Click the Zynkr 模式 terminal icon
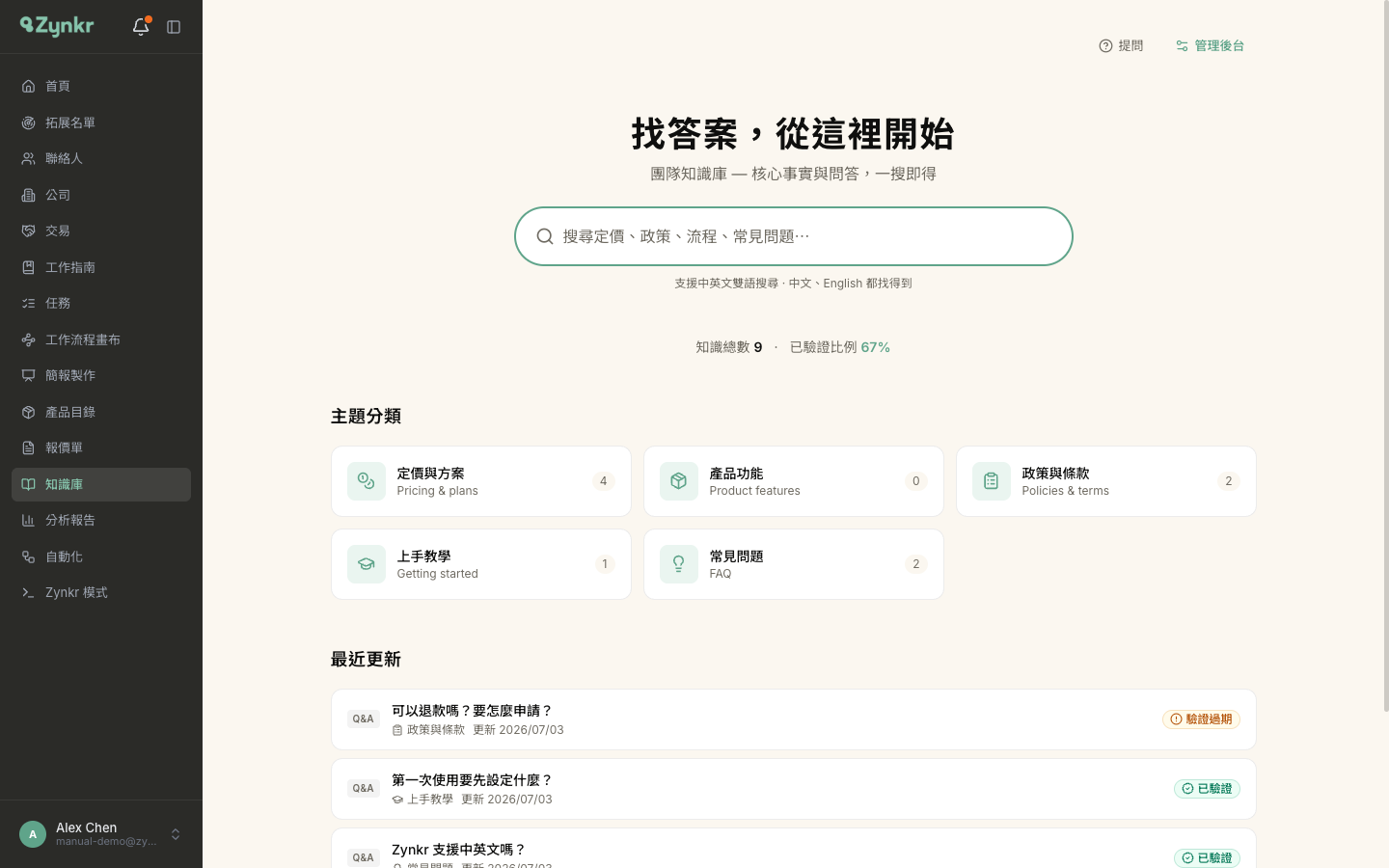 coord(29,592)
